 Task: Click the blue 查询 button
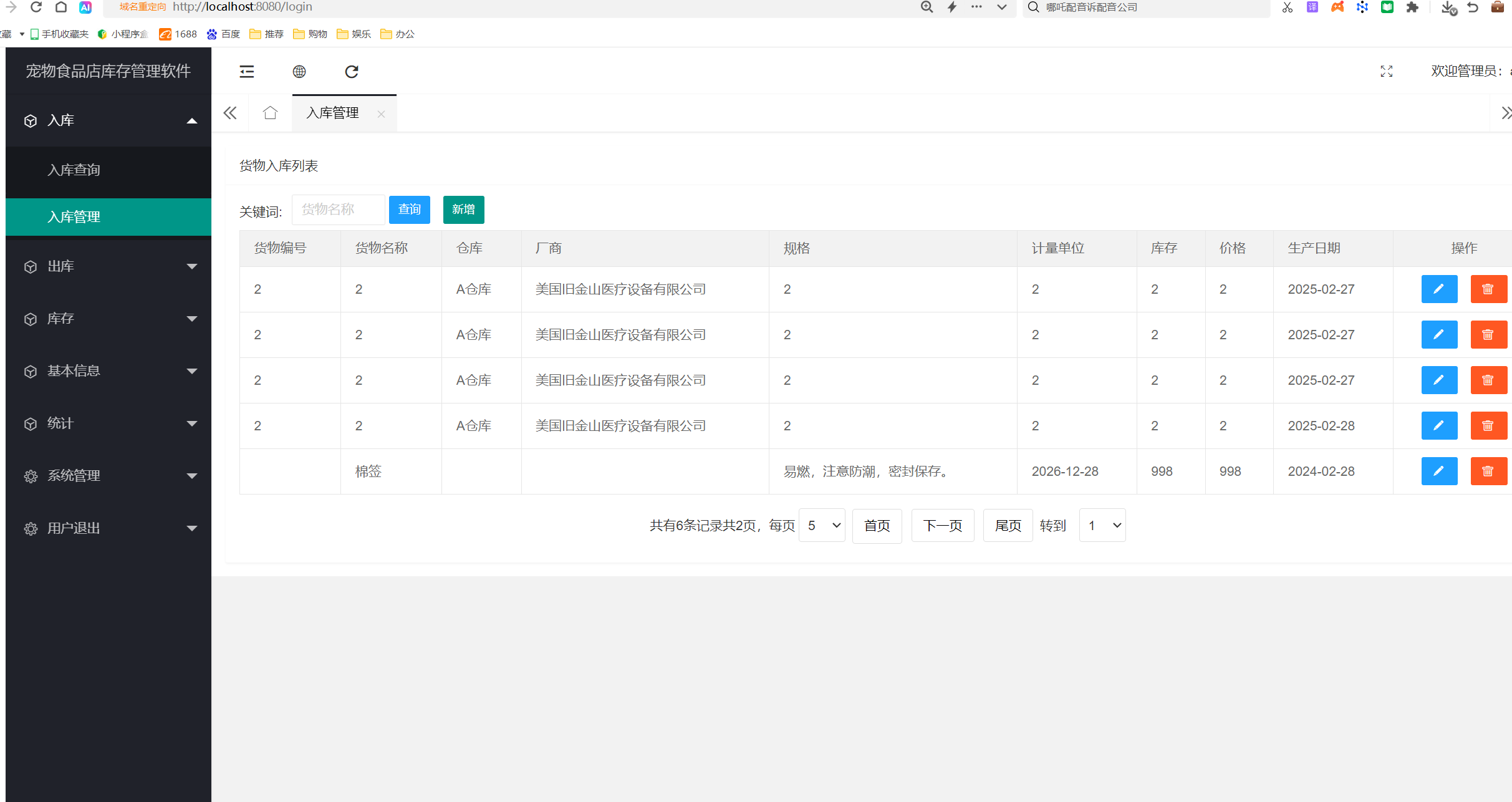409,210
